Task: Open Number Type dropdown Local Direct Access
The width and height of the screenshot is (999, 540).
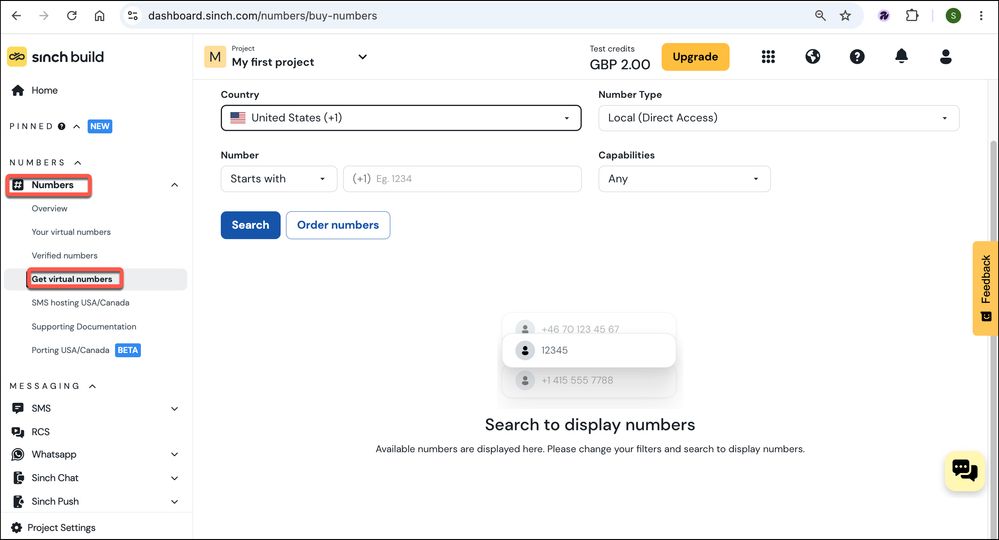Action: point(779,118)
